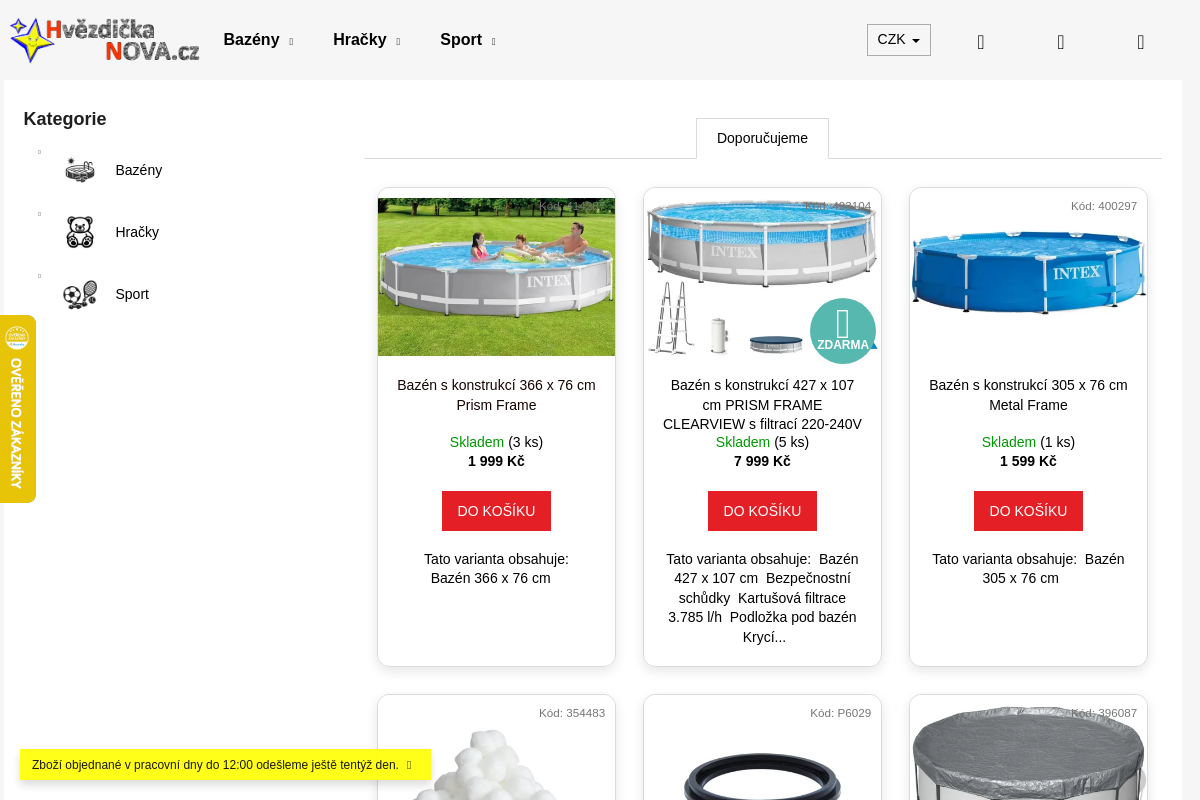The height and width of the screenshot is (800, 1200).
Task: Click the description Tato varianta obsahuje: Bazén 305 x 76 cm
Action: tap(1028, 569)
